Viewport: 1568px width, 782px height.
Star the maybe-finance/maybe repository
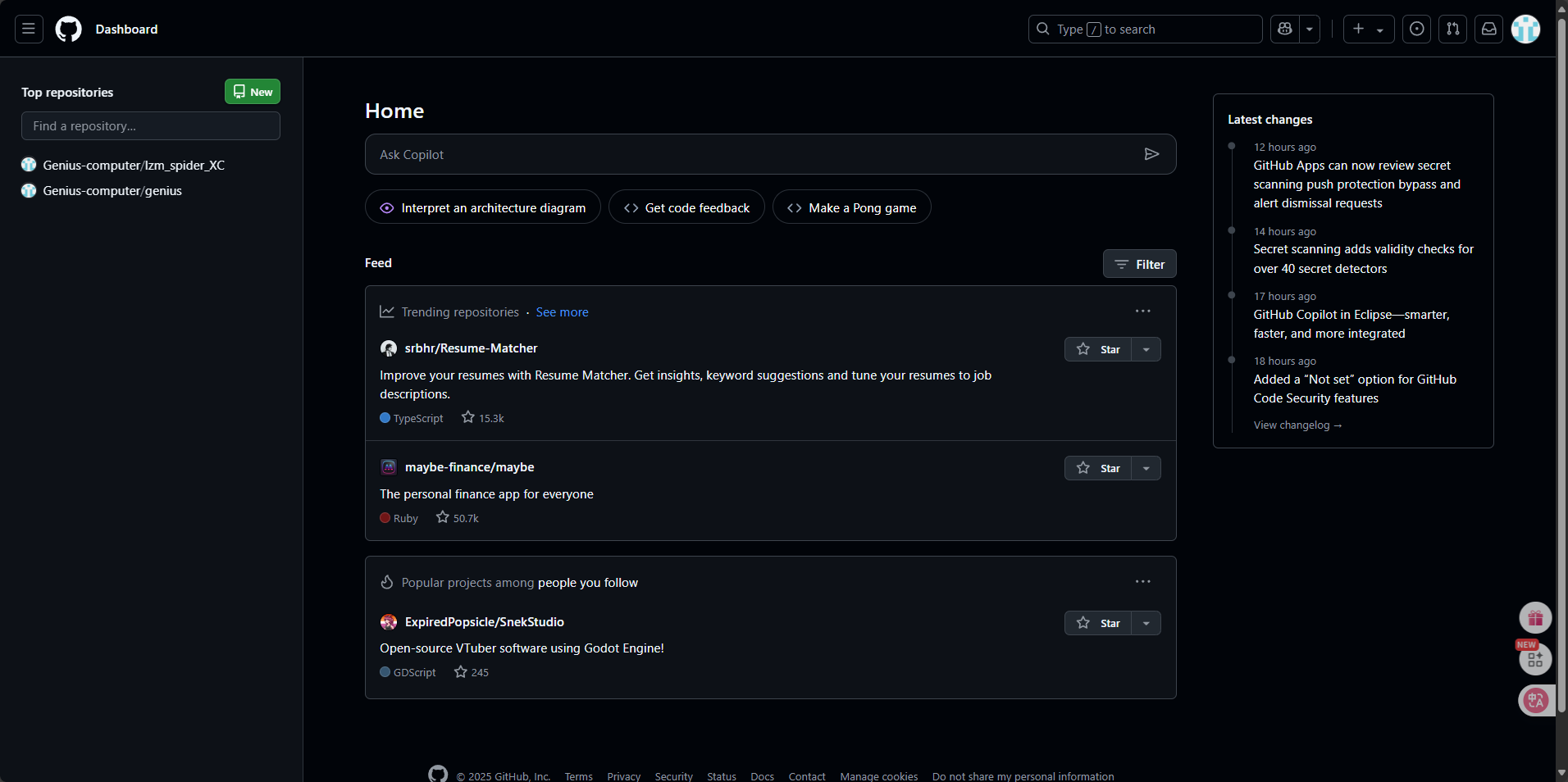click(x=1098, y=468)
